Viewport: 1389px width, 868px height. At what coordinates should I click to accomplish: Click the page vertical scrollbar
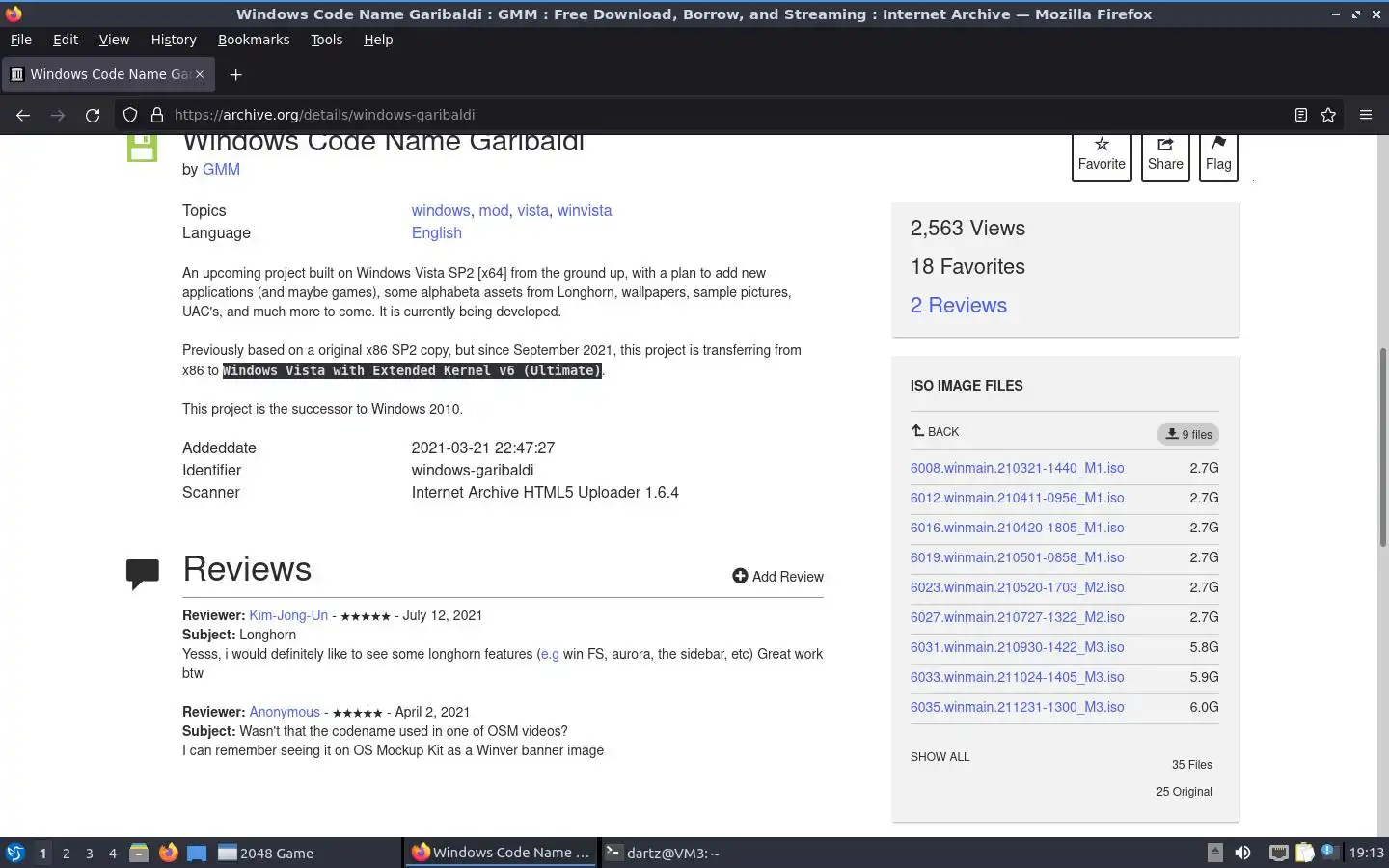[x=1383, y=447]
